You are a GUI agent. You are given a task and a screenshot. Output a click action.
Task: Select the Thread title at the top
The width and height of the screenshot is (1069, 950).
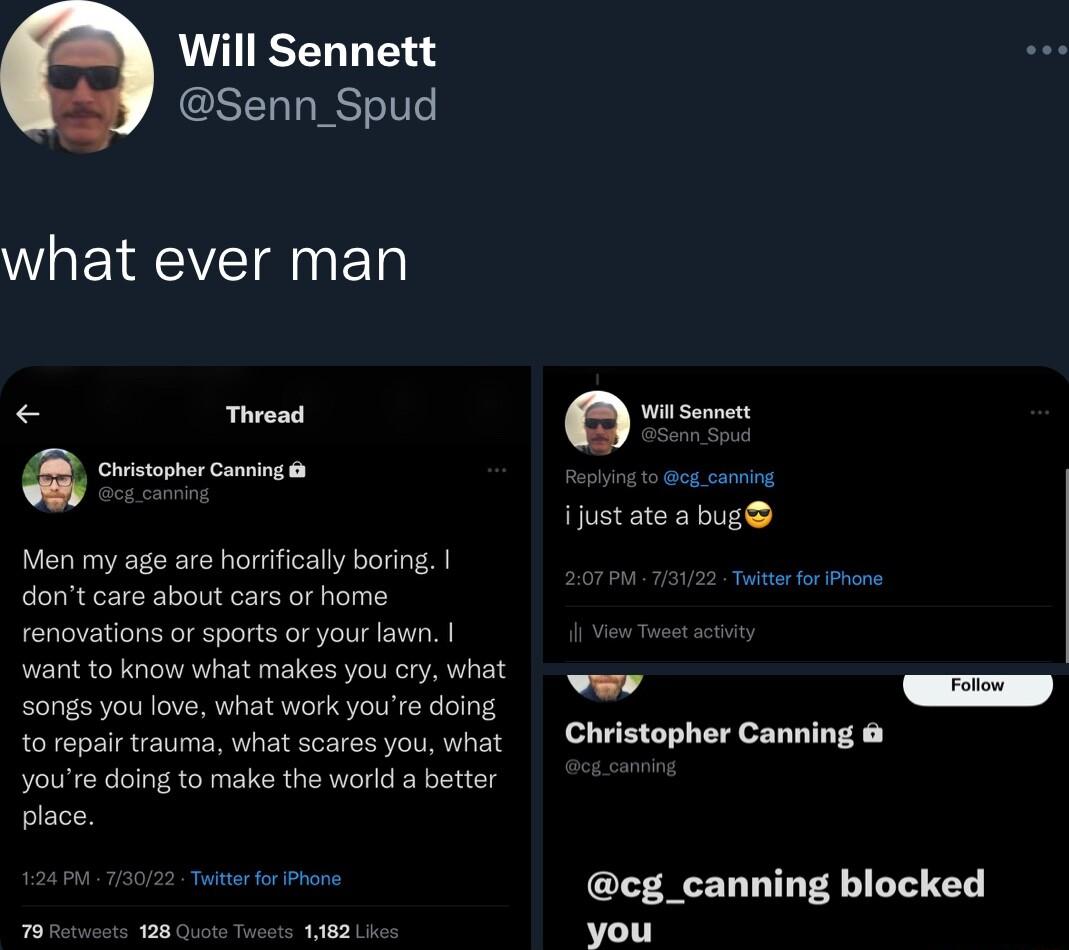264,414
